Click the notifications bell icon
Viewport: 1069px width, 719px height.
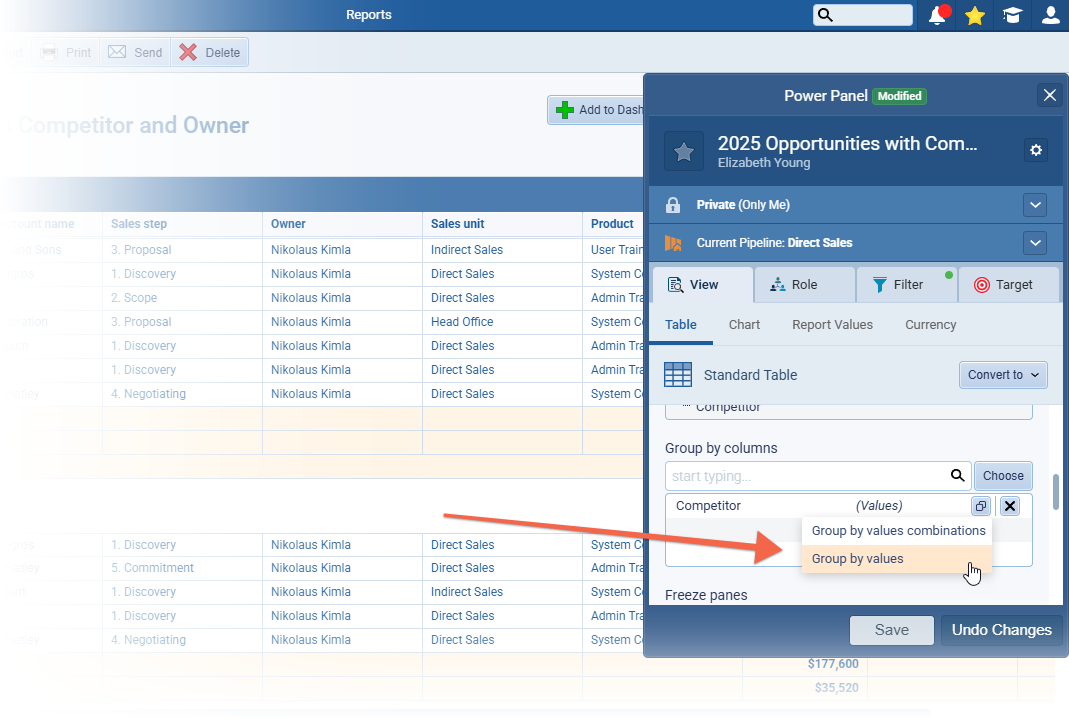937,15
